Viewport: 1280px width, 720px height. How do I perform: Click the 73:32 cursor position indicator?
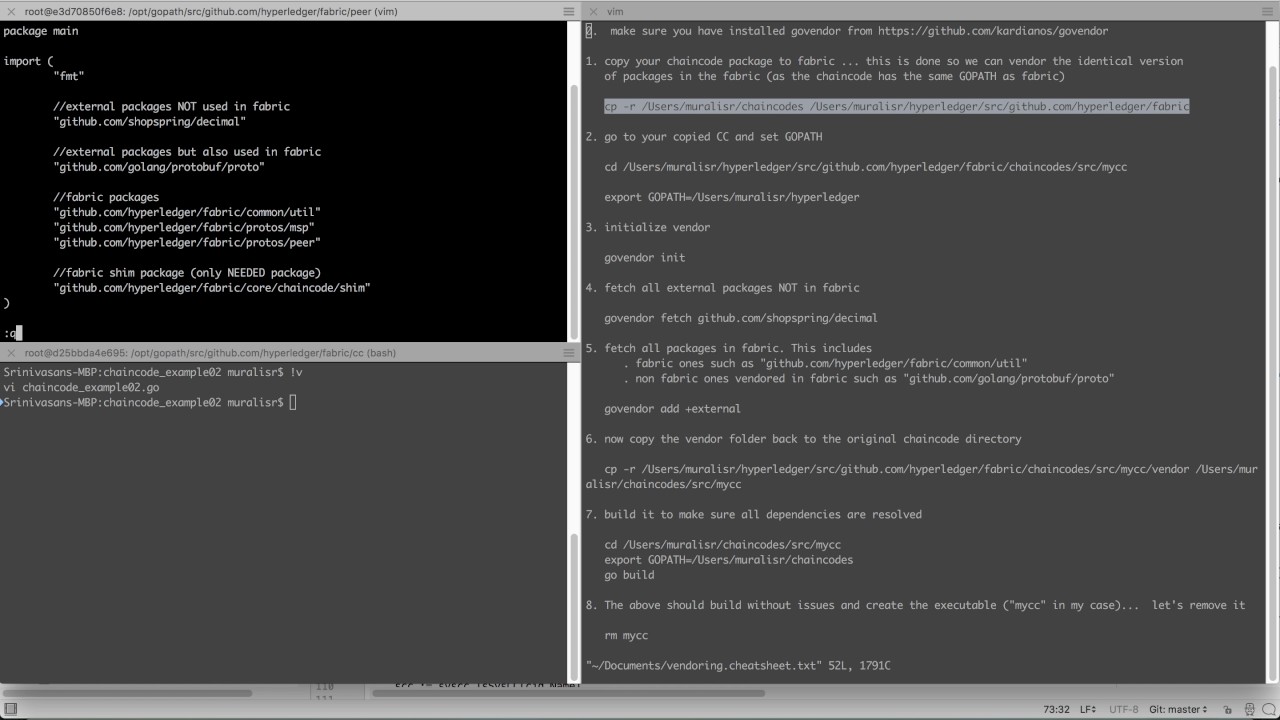(1056, 709)
